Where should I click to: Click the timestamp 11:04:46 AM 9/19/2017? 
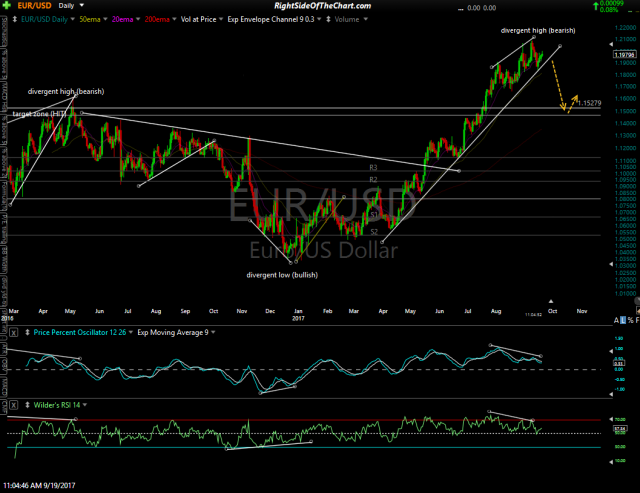coord(39,485)
